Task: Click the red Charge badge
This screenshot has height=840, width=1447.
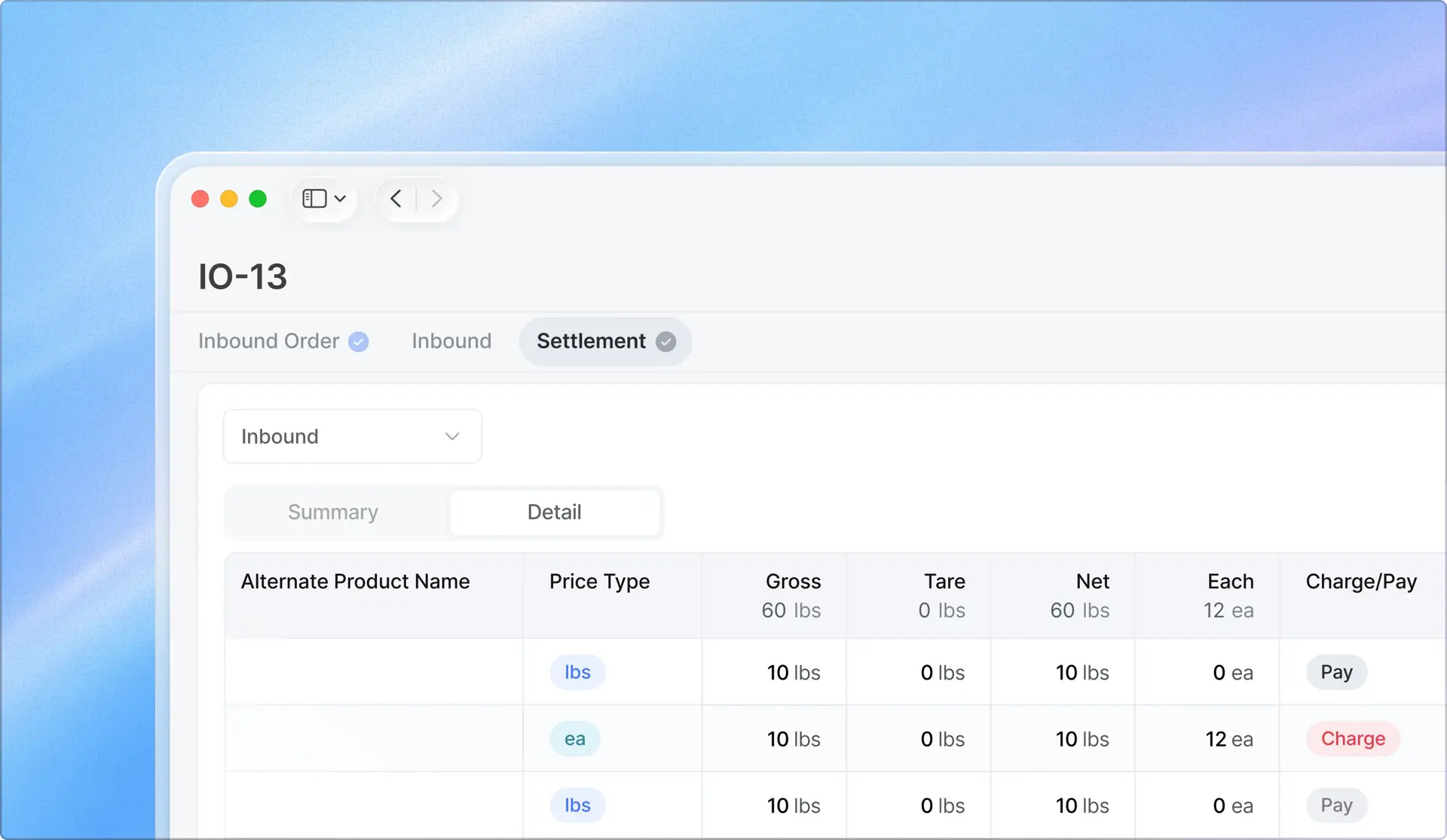Action: coord(1353,739)
